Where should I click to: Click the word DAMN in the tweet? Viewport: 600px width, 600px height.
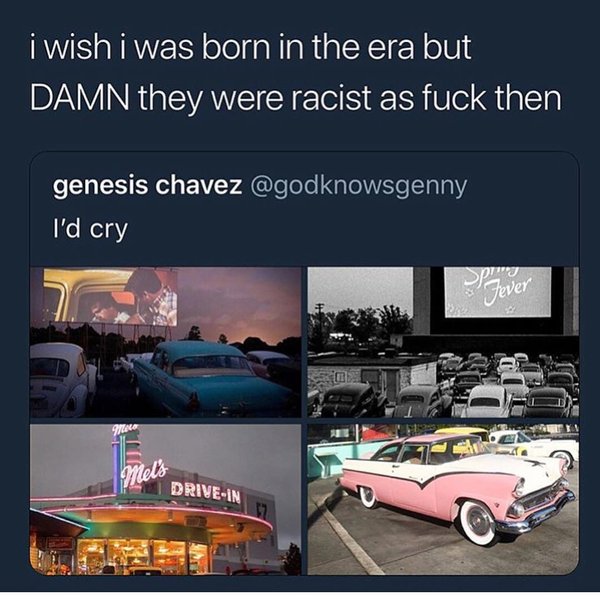coord(79,97)
